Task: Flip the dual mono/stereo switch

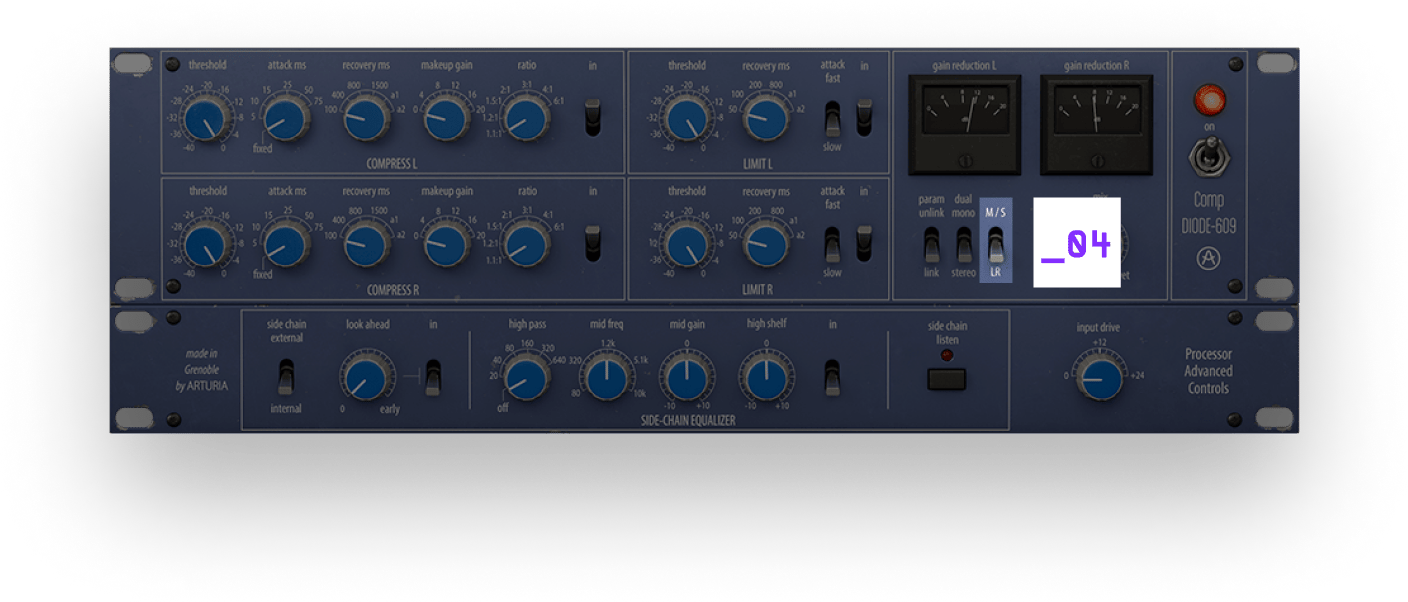Action: pyautogui.click(x=964, y=244)
